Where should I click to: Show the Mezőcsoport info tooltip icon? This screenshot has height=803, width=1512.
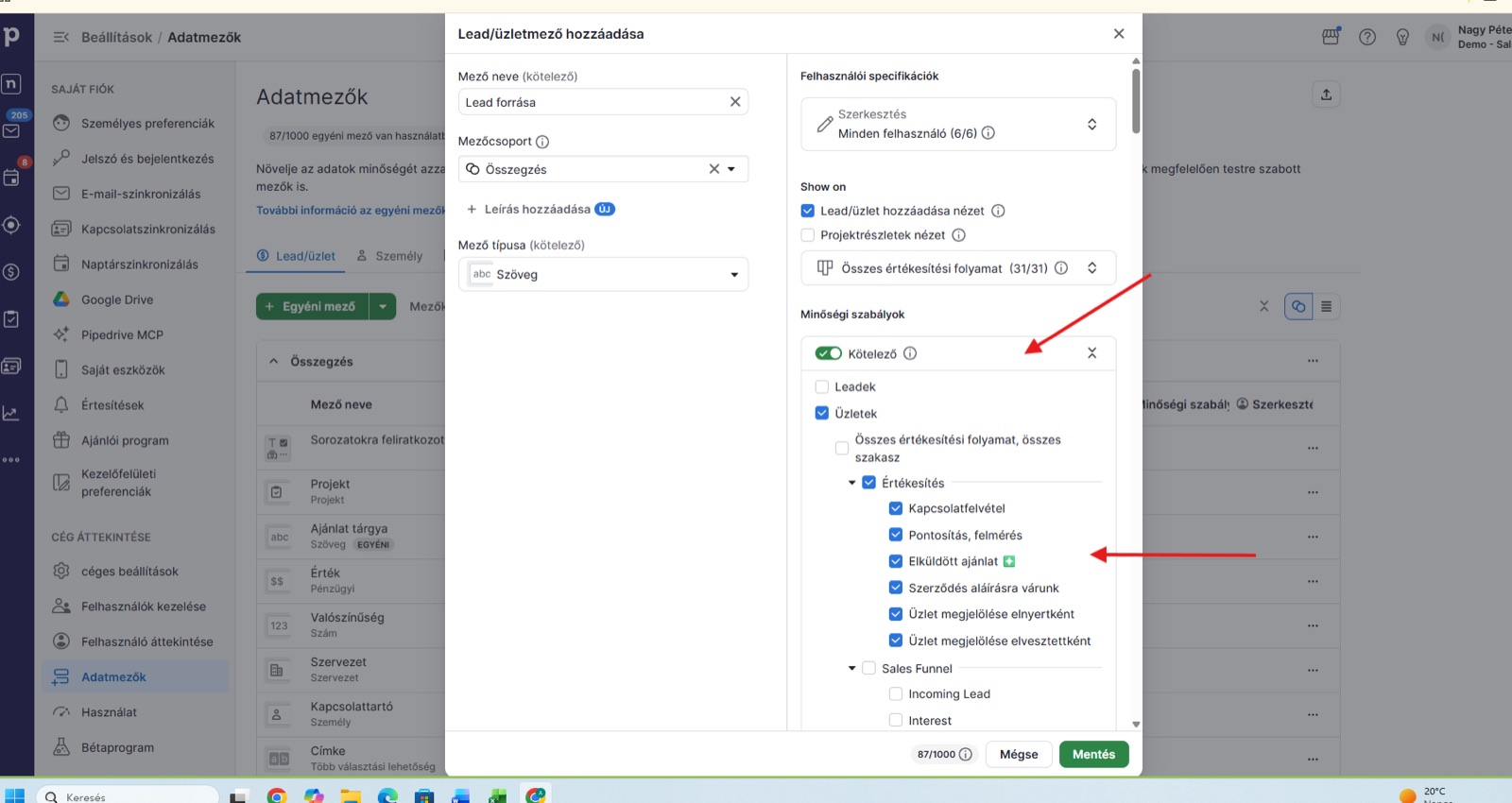coord(542,142)
